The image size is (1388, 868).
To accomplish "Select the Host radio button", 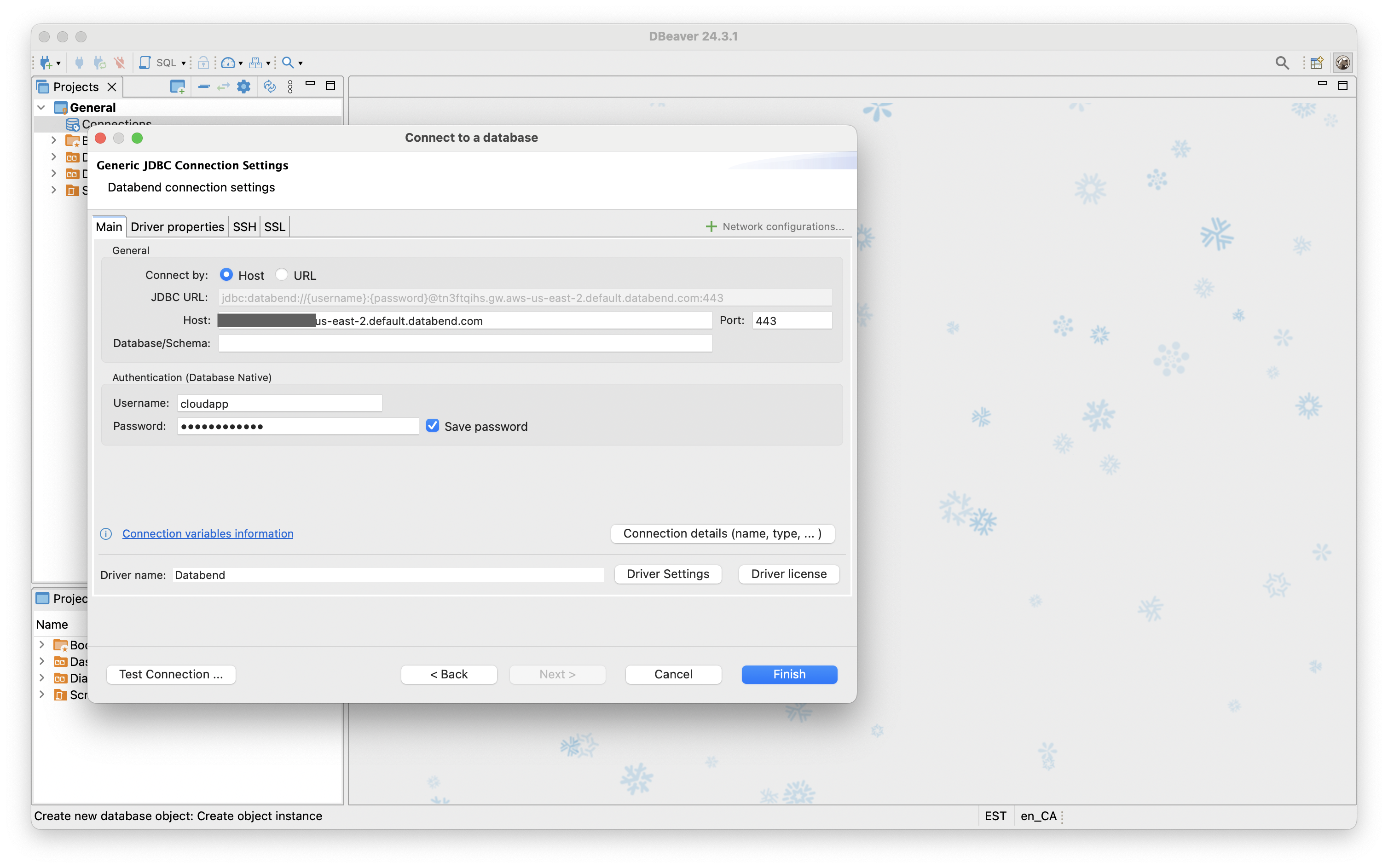I will [x=226, y=274].
